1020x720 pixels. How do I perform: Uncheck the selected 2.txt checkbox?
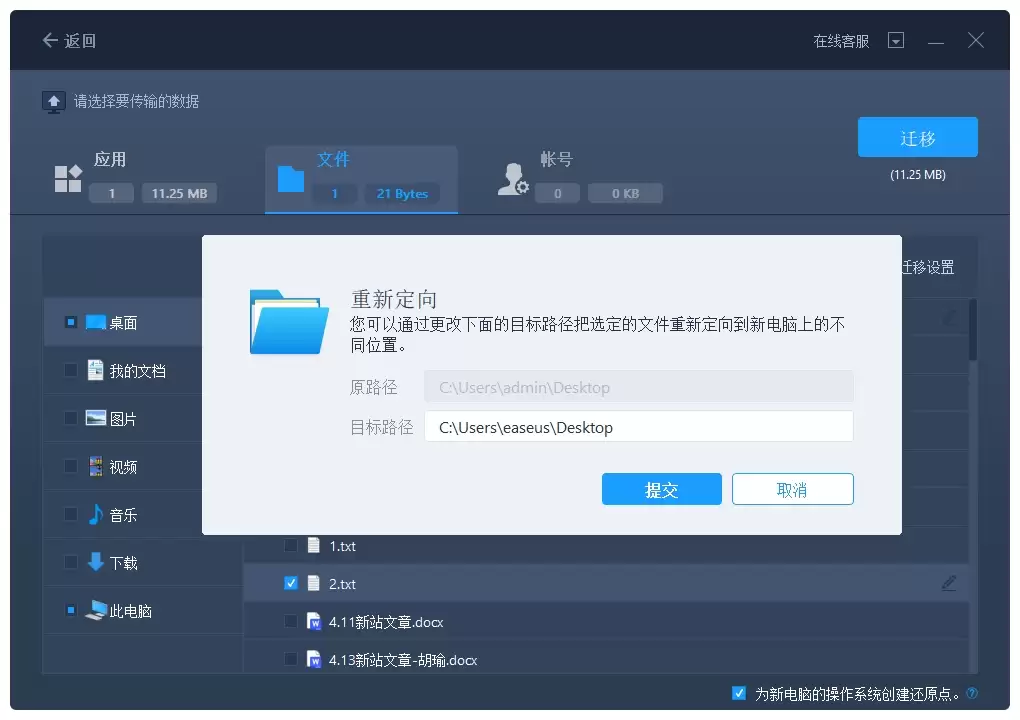290,583
